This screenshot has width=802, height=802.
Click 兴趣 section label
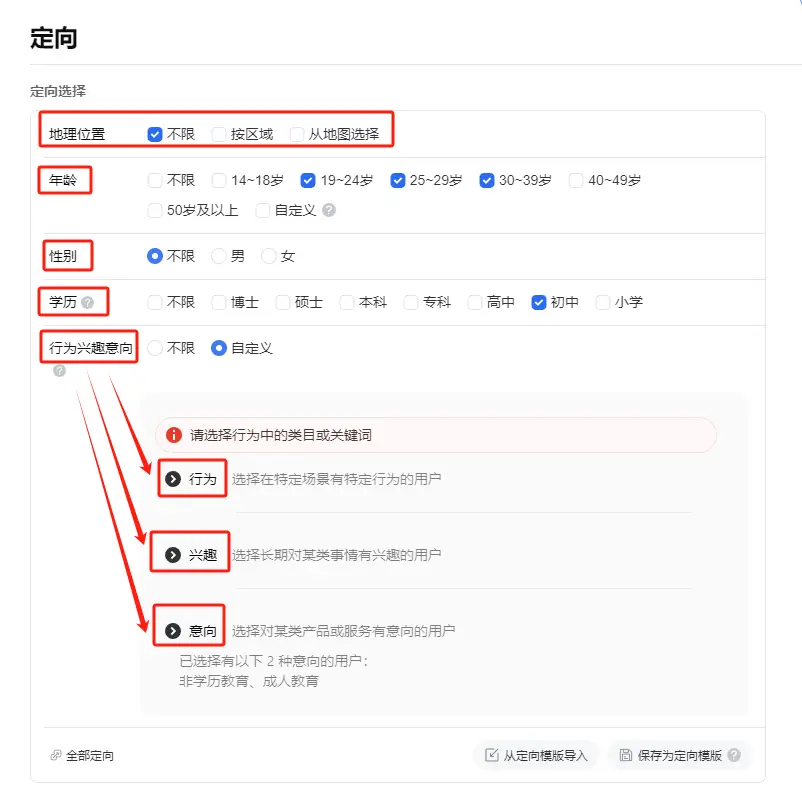[x=203, y=554]
